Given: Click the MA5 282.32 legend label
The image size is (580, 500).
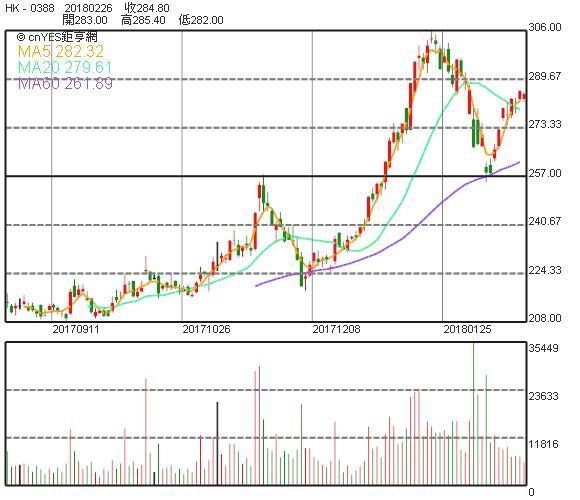Looking at the screenshot, I should [61, 51].
